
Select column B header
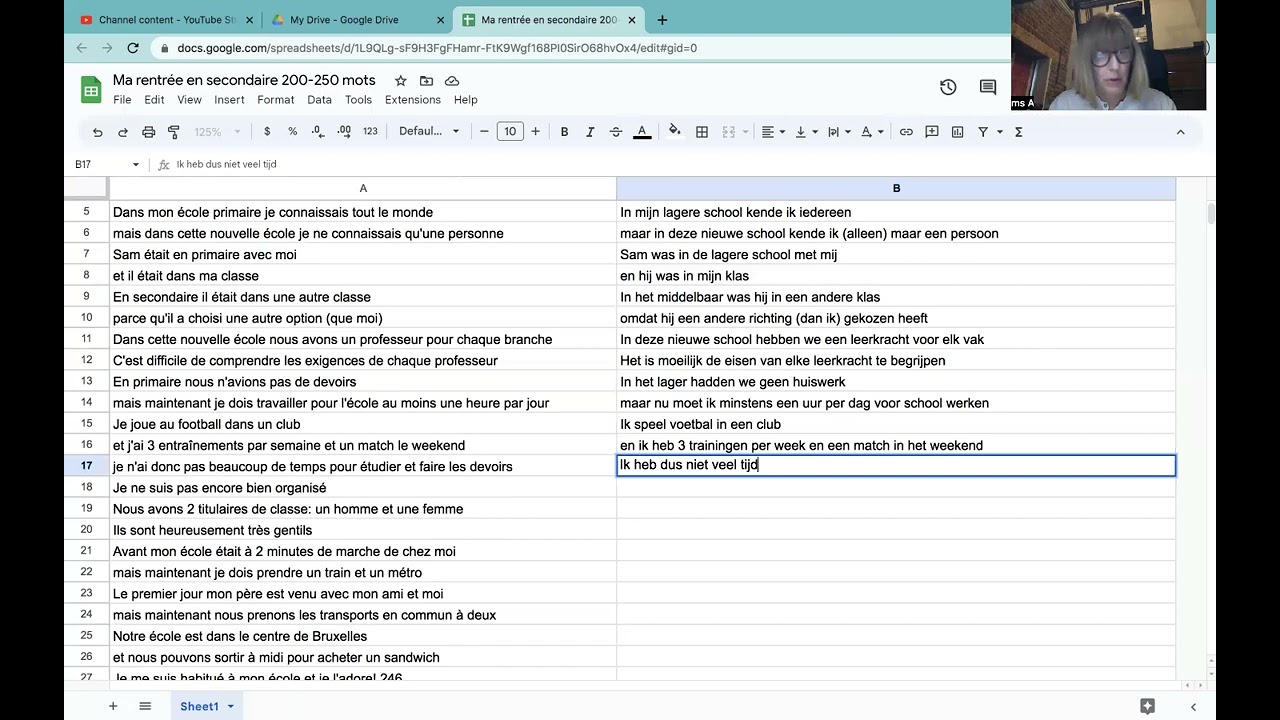click(896, 188)
